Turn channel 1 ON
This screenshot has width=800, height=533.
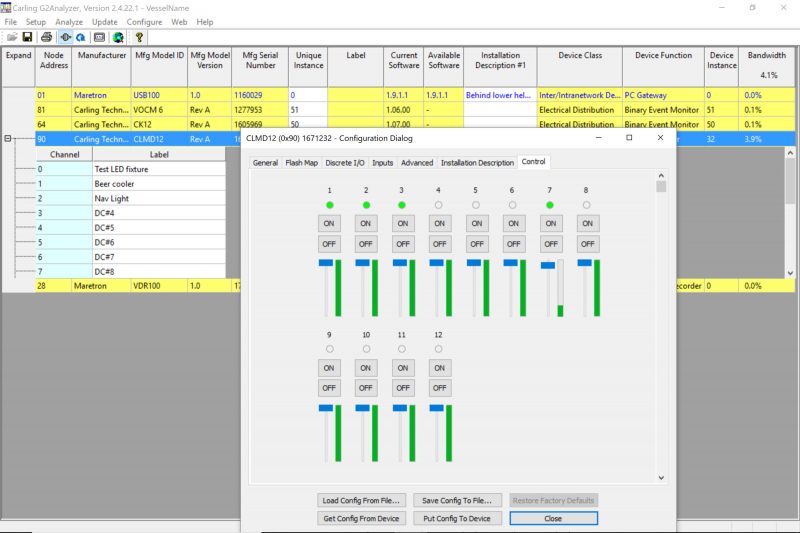[329, 223]
